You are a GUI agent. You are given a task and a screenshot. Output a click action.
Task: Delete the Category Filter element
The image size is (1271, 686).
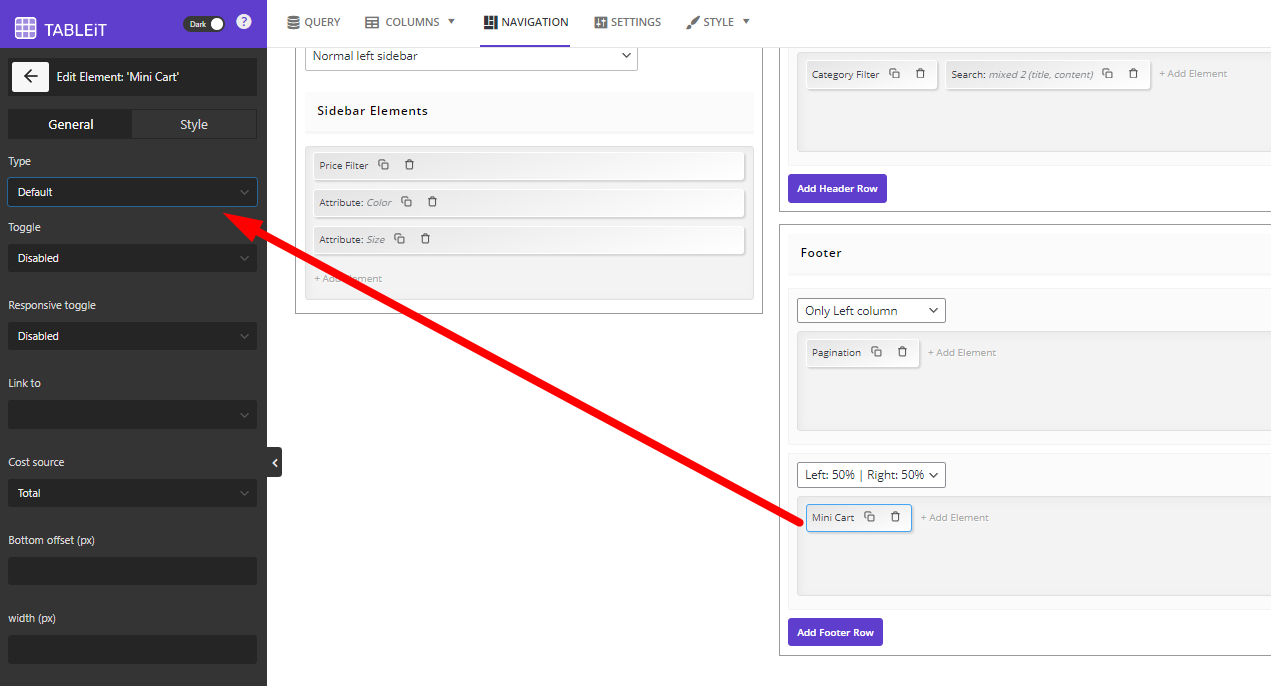coord(920,74)
